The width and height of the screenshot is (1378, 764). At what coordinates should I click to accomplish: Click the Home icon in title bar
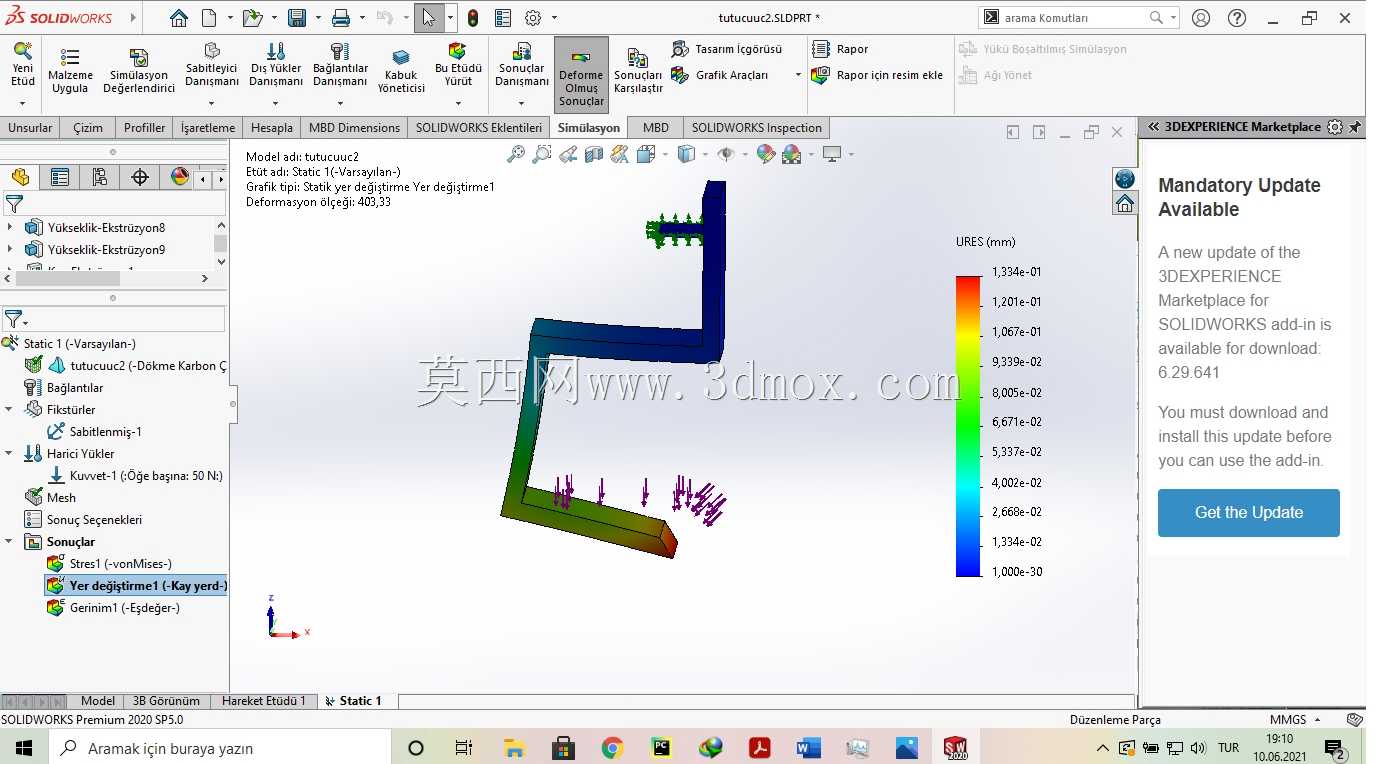[x=178, y=18]
